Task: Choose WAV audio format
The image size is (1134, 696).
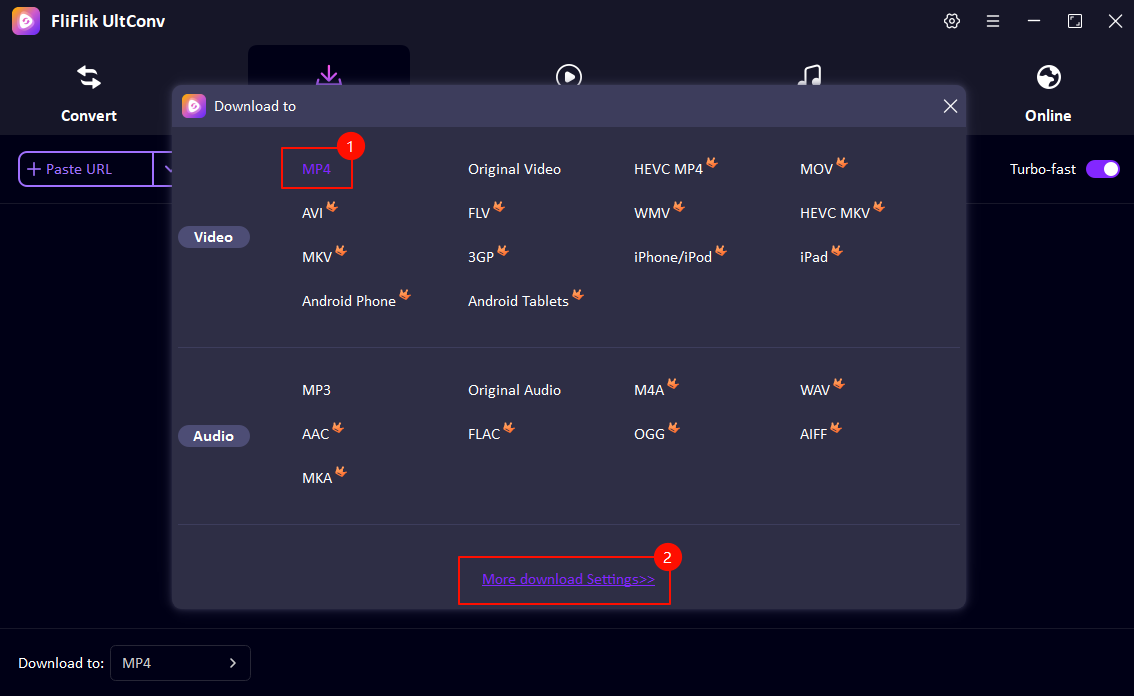Action: [x=814, y=391]
